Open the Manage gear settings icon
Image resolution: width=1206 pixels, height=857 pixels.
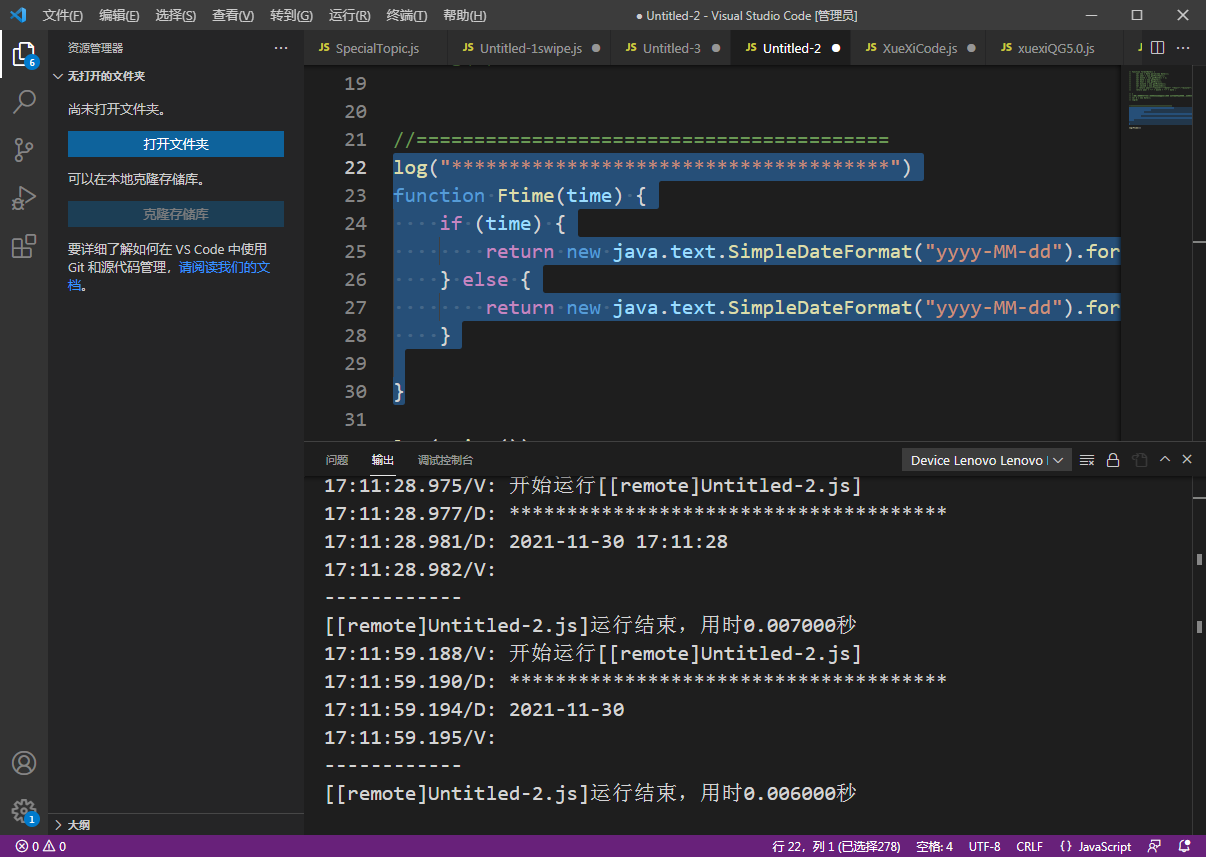pyautogui.click(x=25, y=812)
